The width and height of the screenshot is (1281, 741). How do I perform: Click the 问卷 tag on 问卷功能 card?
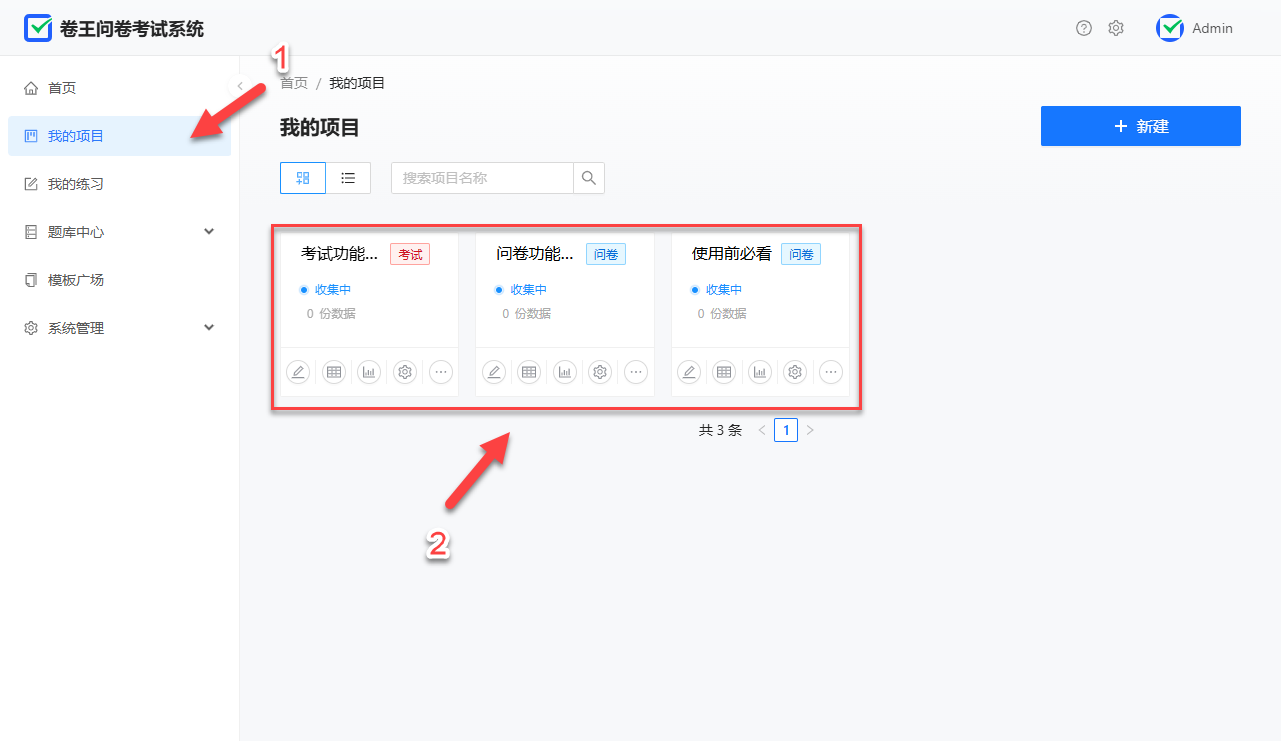pyautogui.click(x=606, y=255)
